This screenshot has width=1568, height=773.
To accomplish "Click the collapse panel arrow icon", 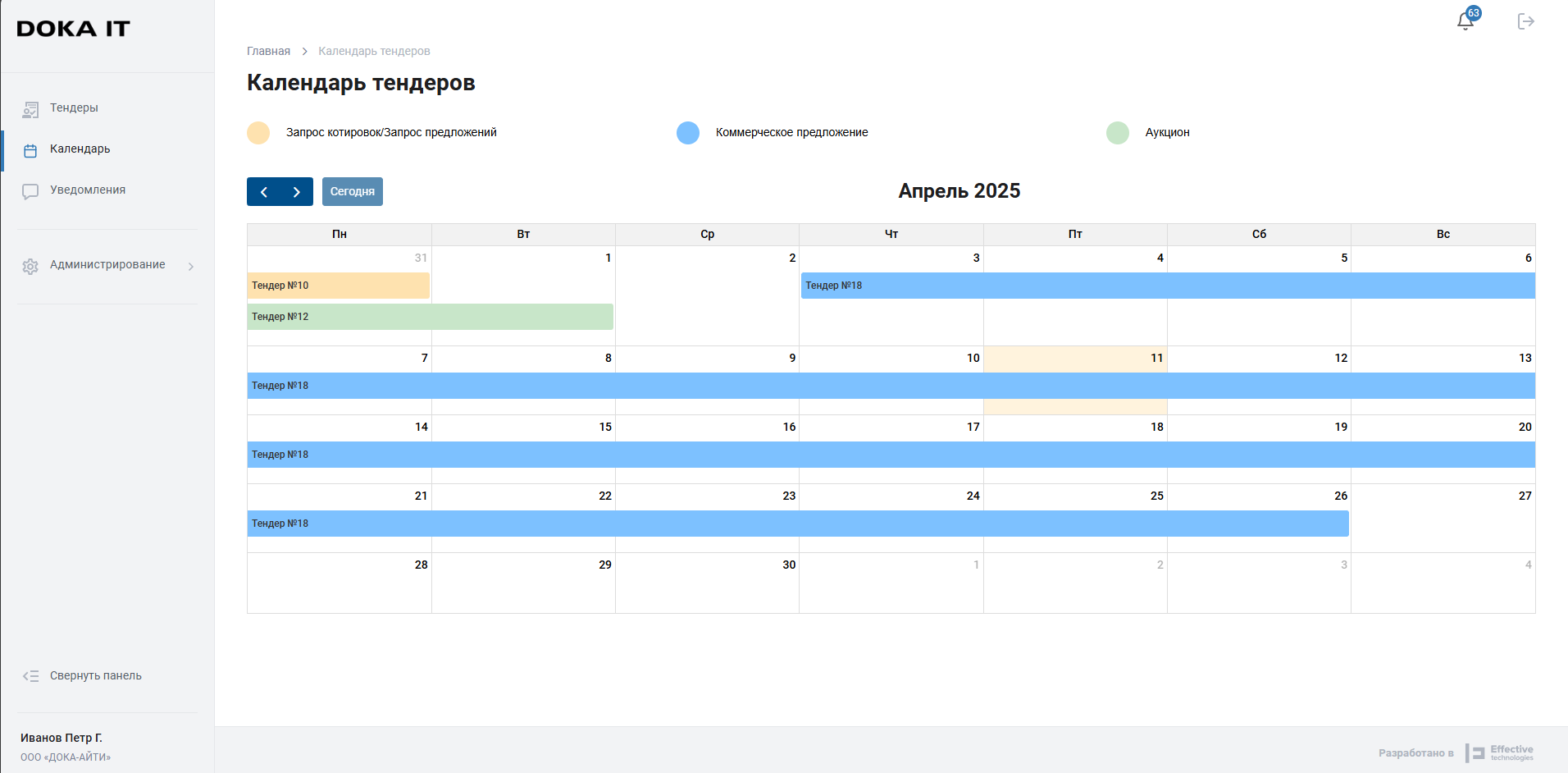I will (30, 676).
